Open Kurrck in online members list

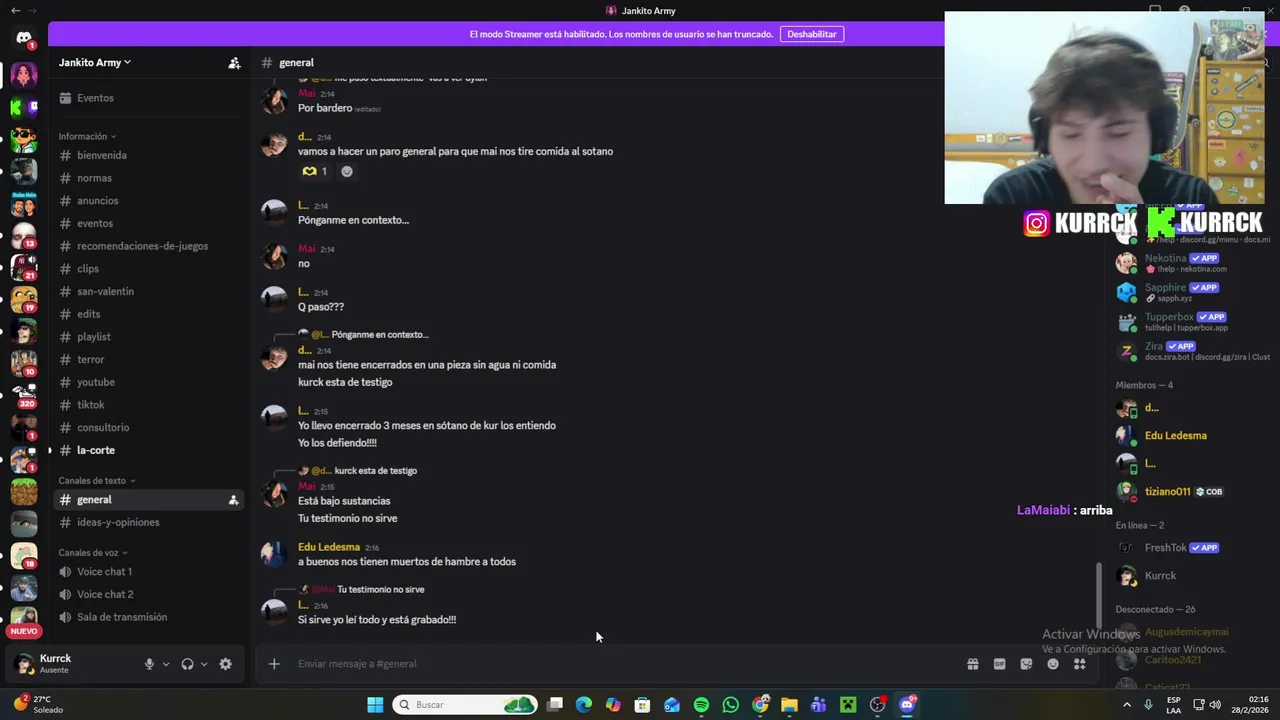[1160, 576]
